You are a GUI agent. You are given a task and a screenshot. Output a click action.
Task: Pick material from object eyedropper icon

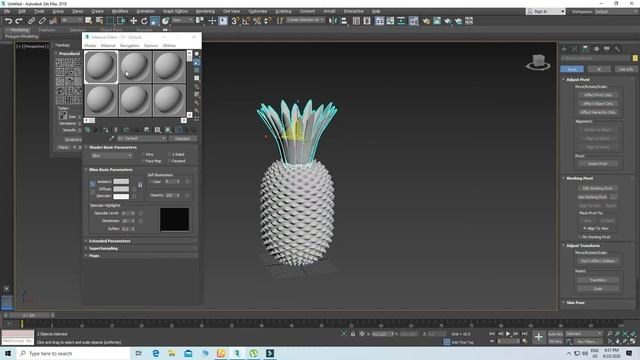click(x=111, y=139)
